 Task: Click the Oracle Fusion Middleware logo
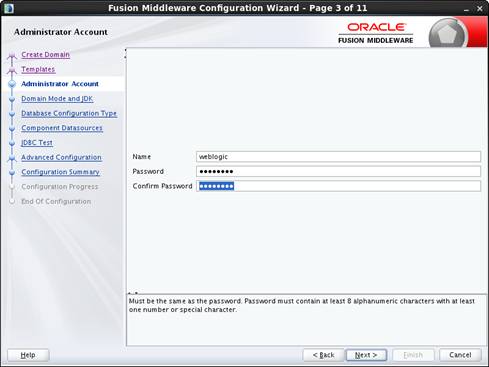376,33
